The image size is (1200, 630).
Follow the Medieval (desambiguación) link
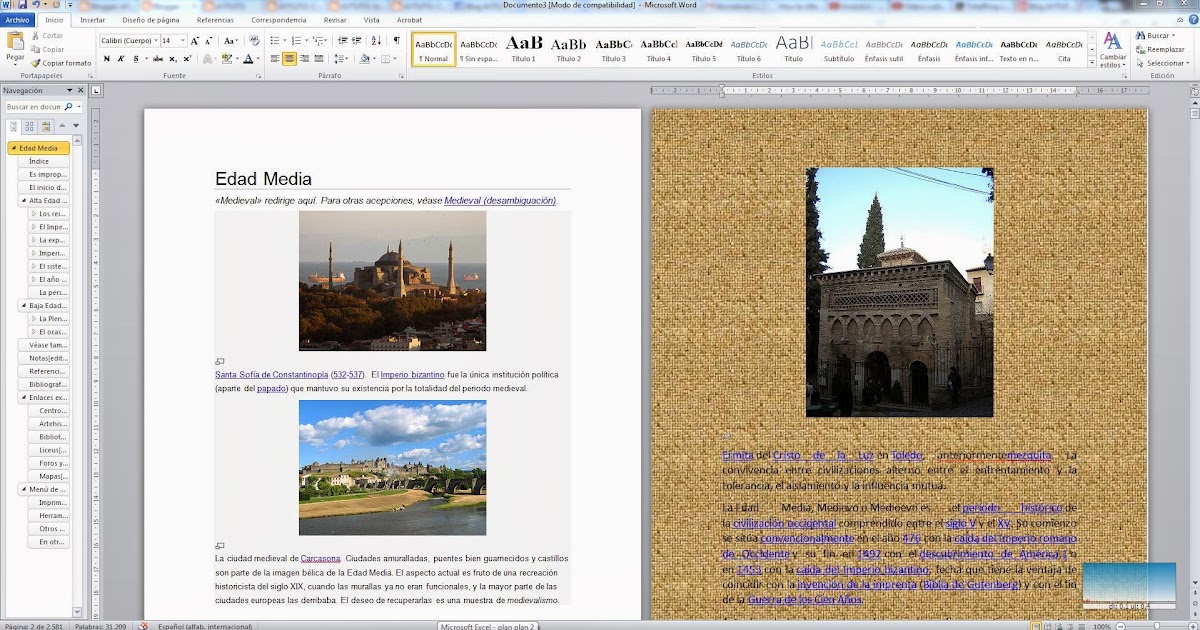tap(499, 201)
